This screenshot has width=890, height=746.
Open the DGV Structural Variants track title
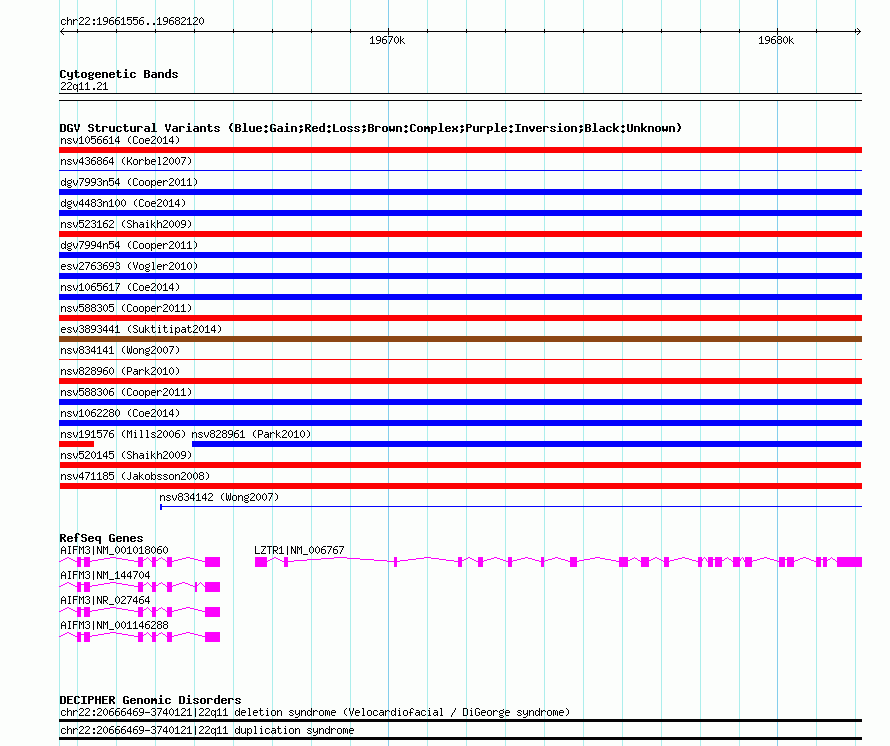(x=371, y=128)
